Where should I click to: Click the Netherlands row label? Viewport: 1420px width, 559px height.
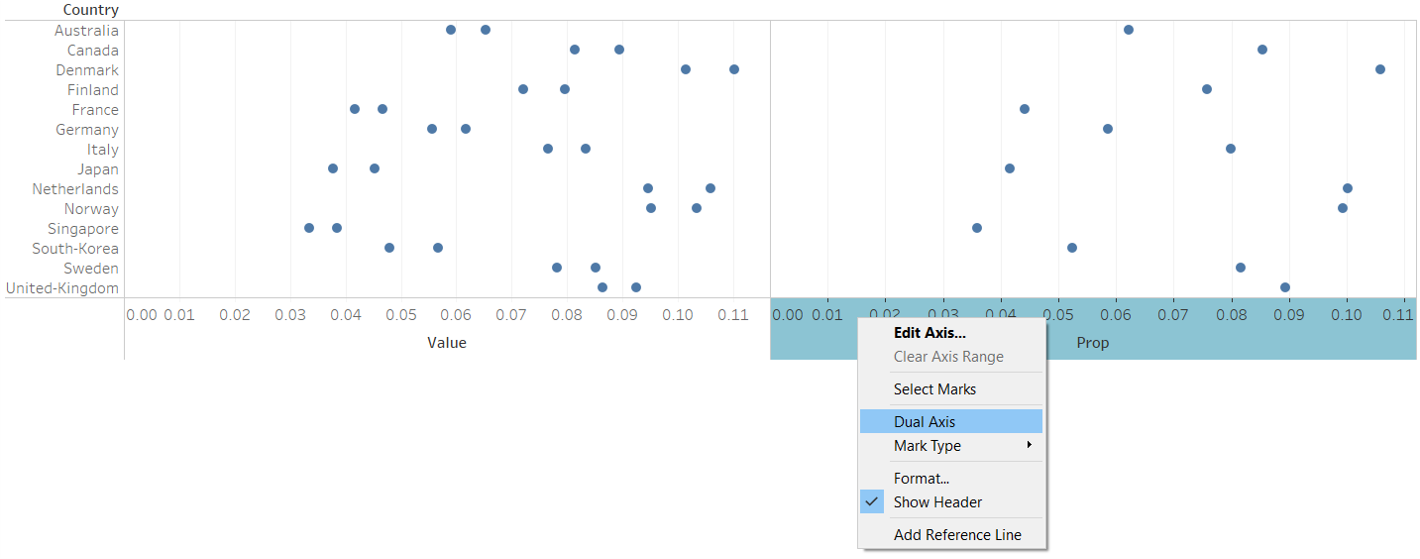75,189
